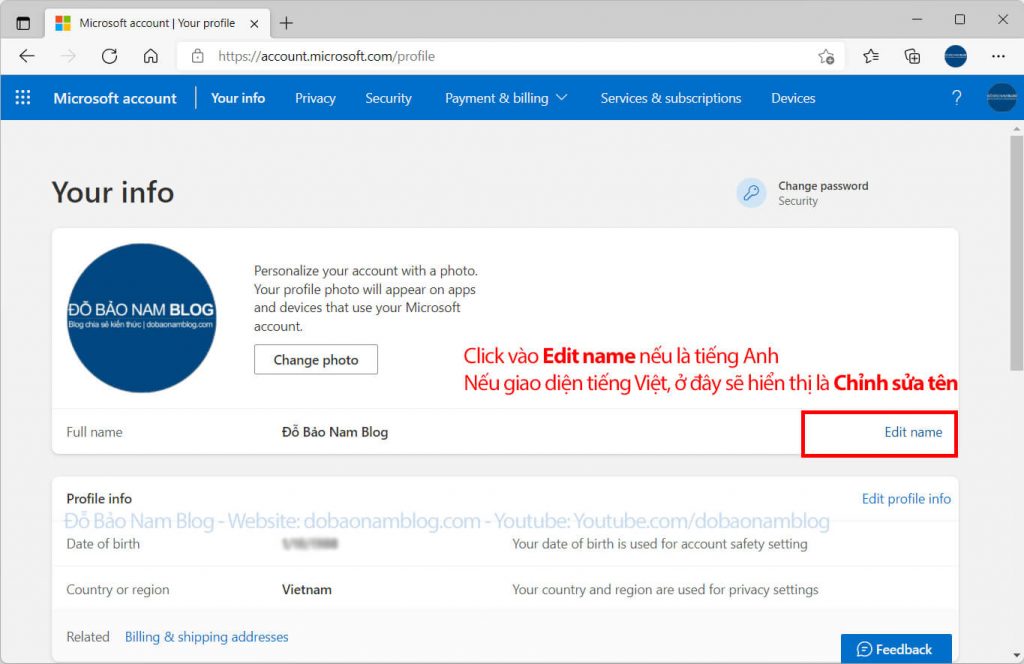Open the Help question mark
This screenshot has width=1024, height=664.
click(x=956, y=98)
